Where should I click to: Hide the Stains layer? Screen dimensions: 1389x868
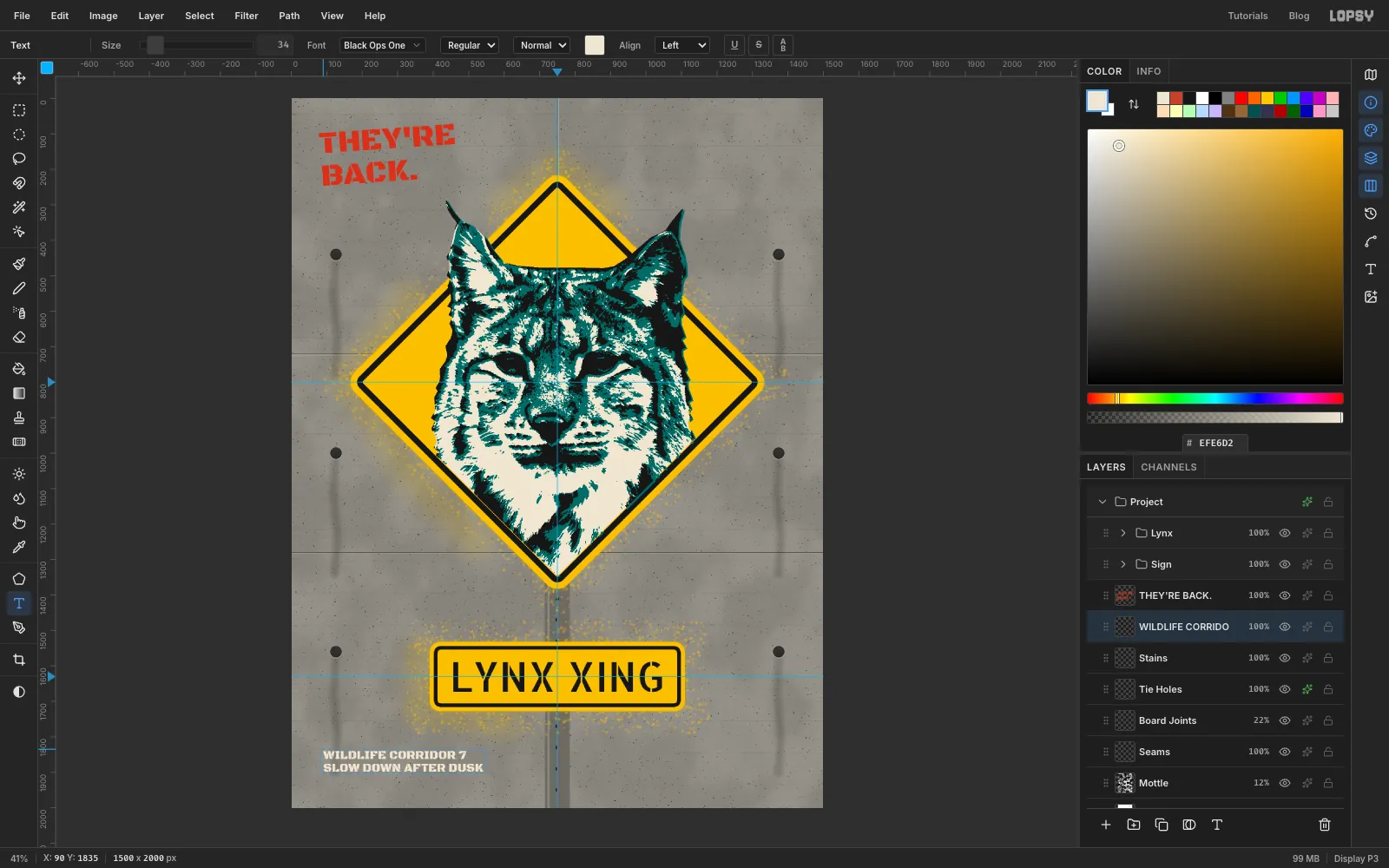pyautogui.click(x=1285, y=658)
